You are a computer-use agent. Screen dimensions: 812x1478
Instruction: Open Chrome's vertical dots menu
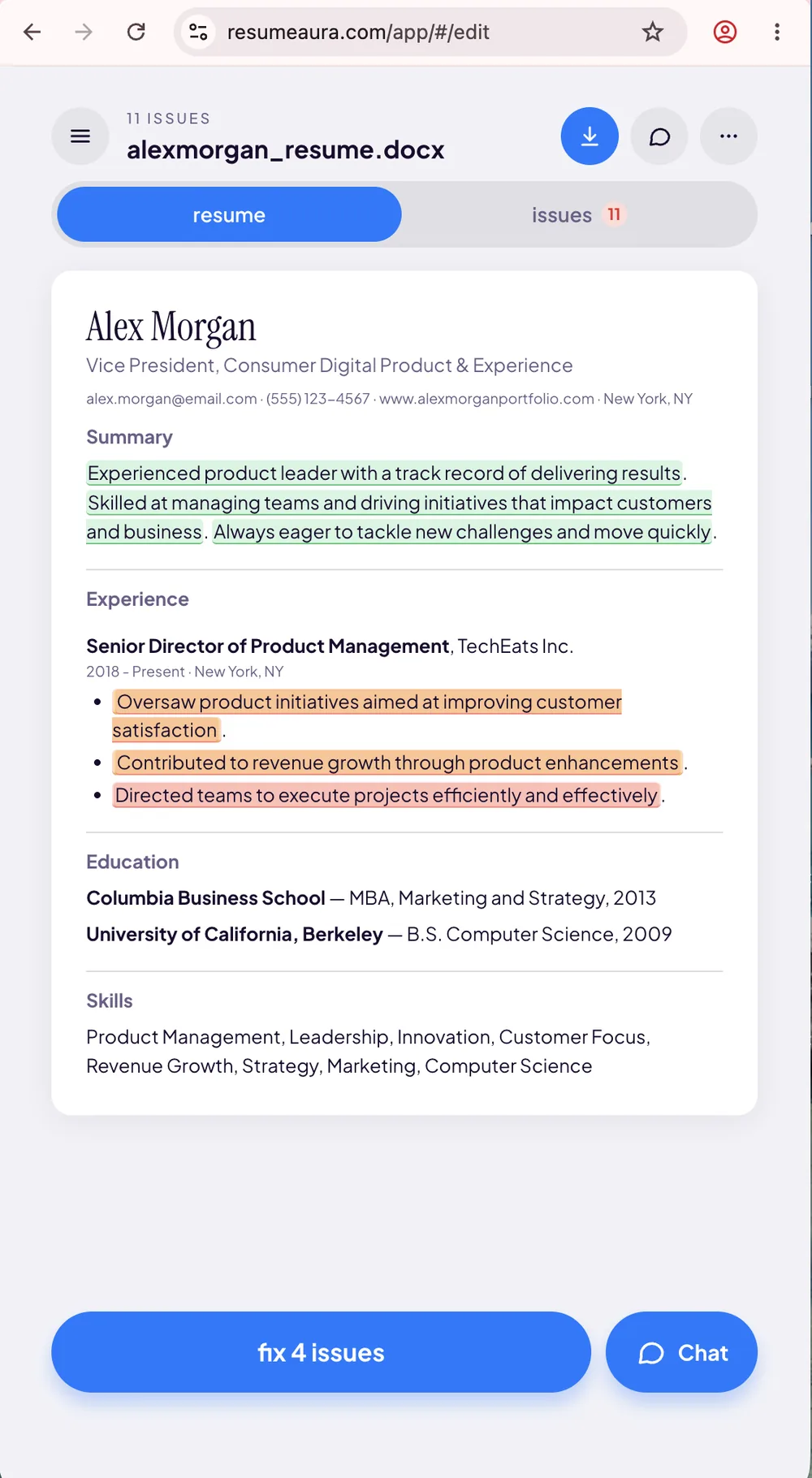(x=777, y=32)
